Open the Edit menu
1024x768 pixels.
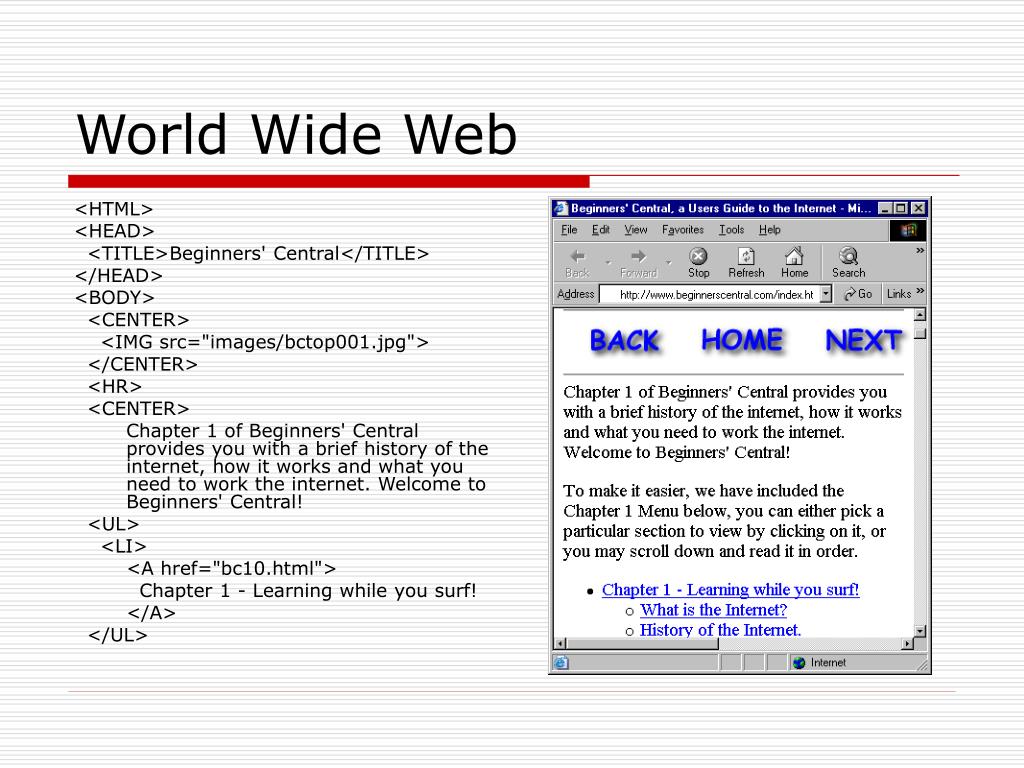pyautogui.click(x=601, y=230)
